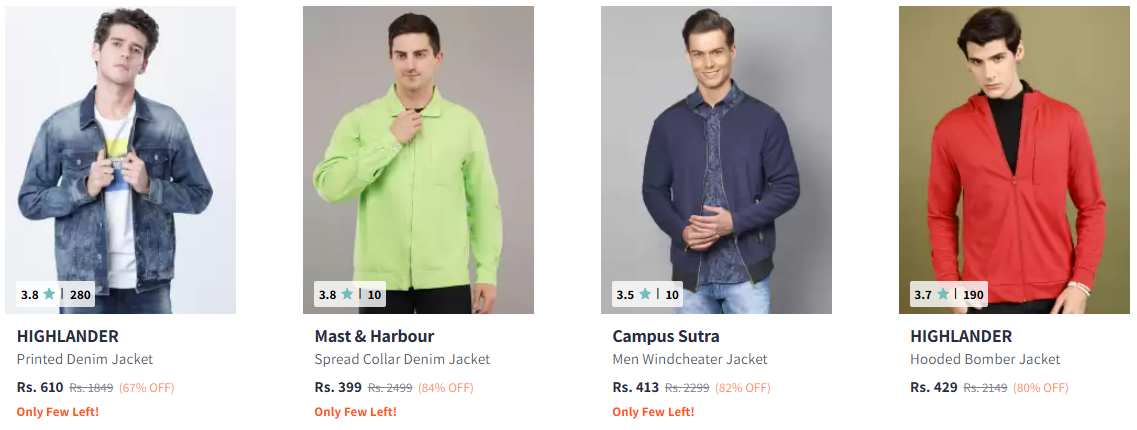Open the green collar jacket product image
The height and width of the screenshot is (430, 1137).
click(418, 160)
